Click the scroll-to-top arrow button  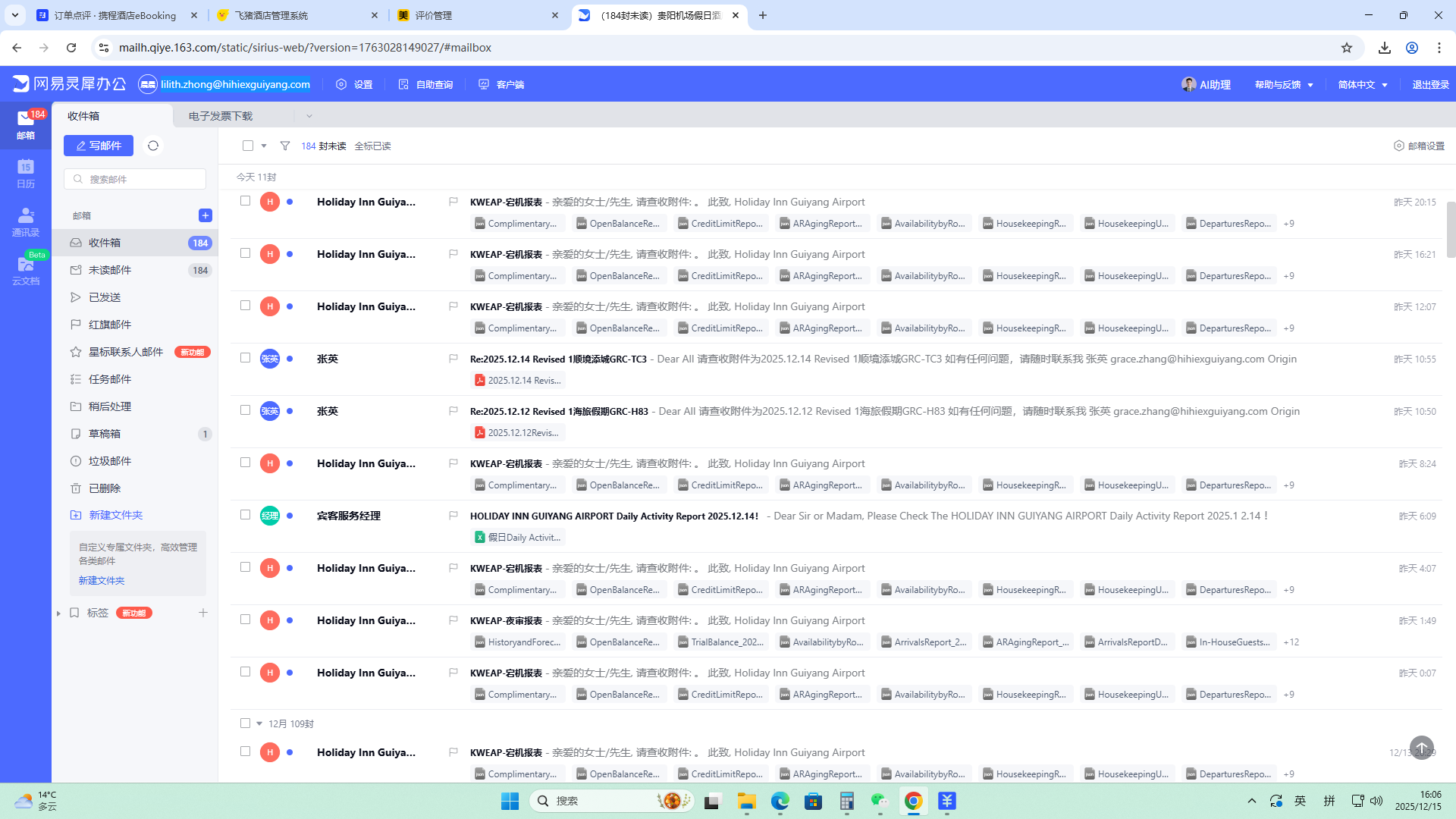(1421, 748)
